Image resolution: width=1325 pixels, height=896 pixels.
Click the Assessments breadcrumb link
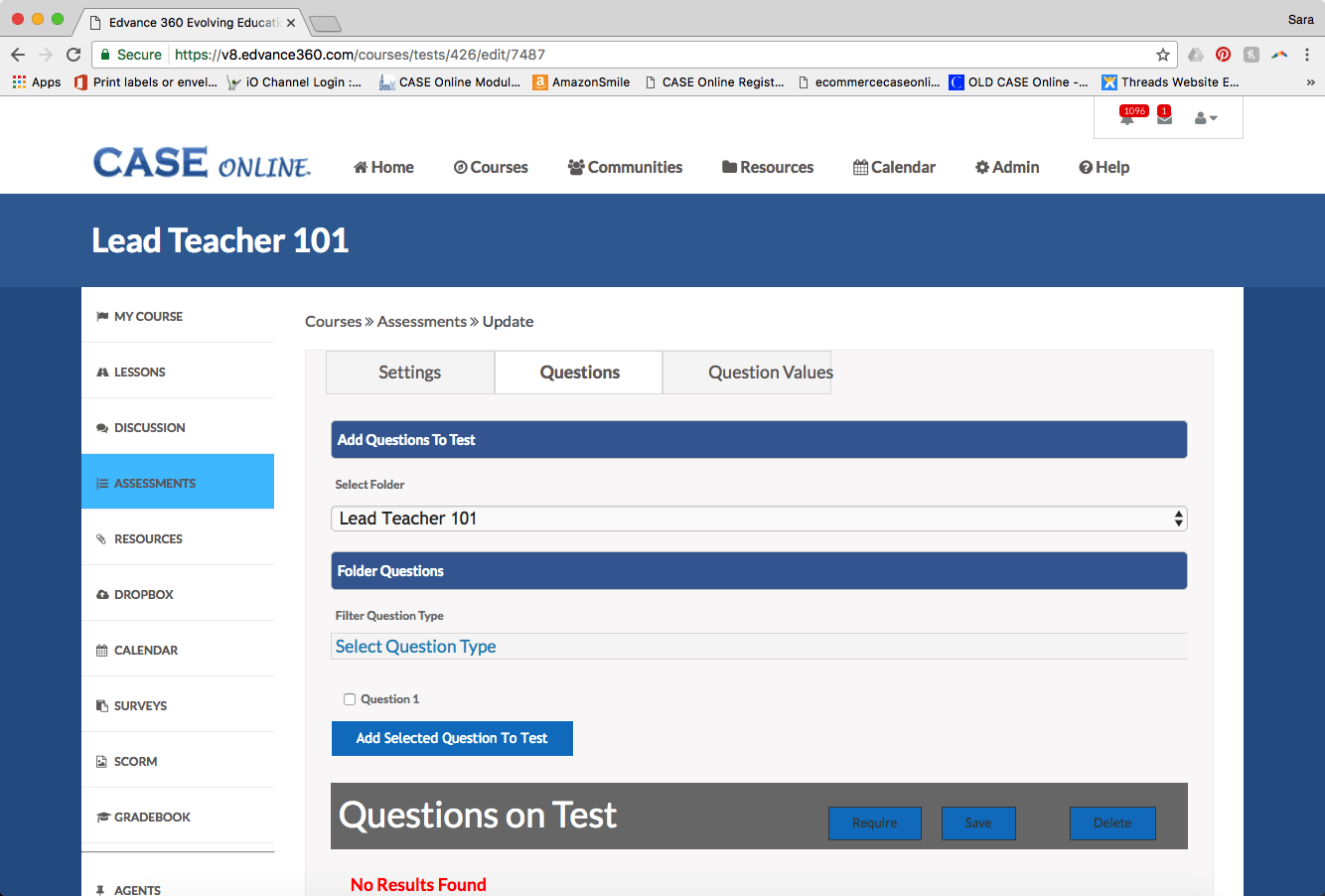421,322
